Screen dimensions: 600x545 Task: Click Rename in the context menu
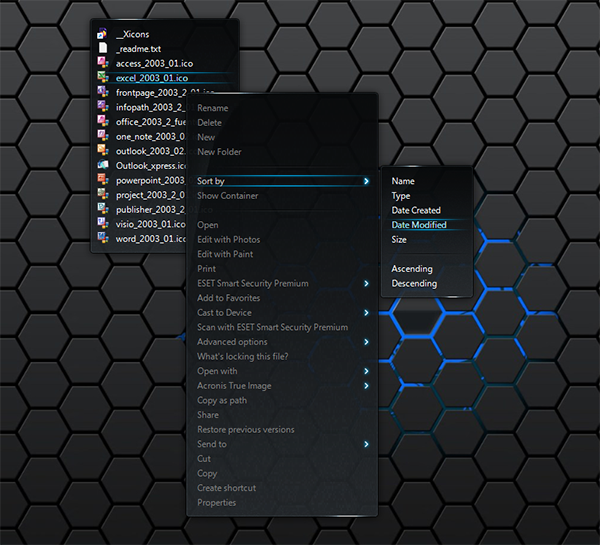[x=212, y=108]
